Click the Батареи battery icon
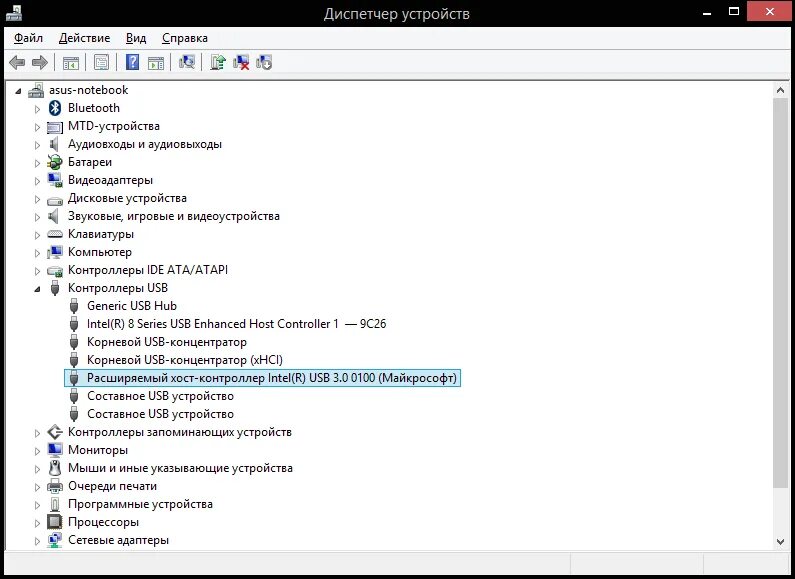This screenshot has width=795, height=579. click(x=55, y=162)
